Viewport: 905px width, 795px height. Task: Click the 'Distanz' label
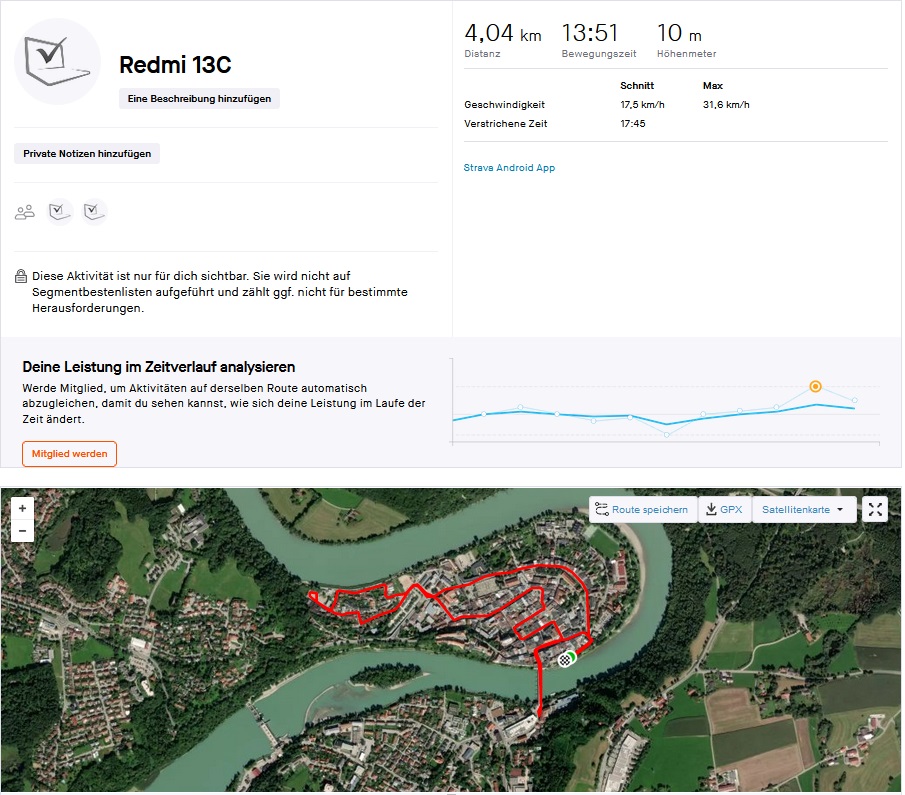coord(483,54)
